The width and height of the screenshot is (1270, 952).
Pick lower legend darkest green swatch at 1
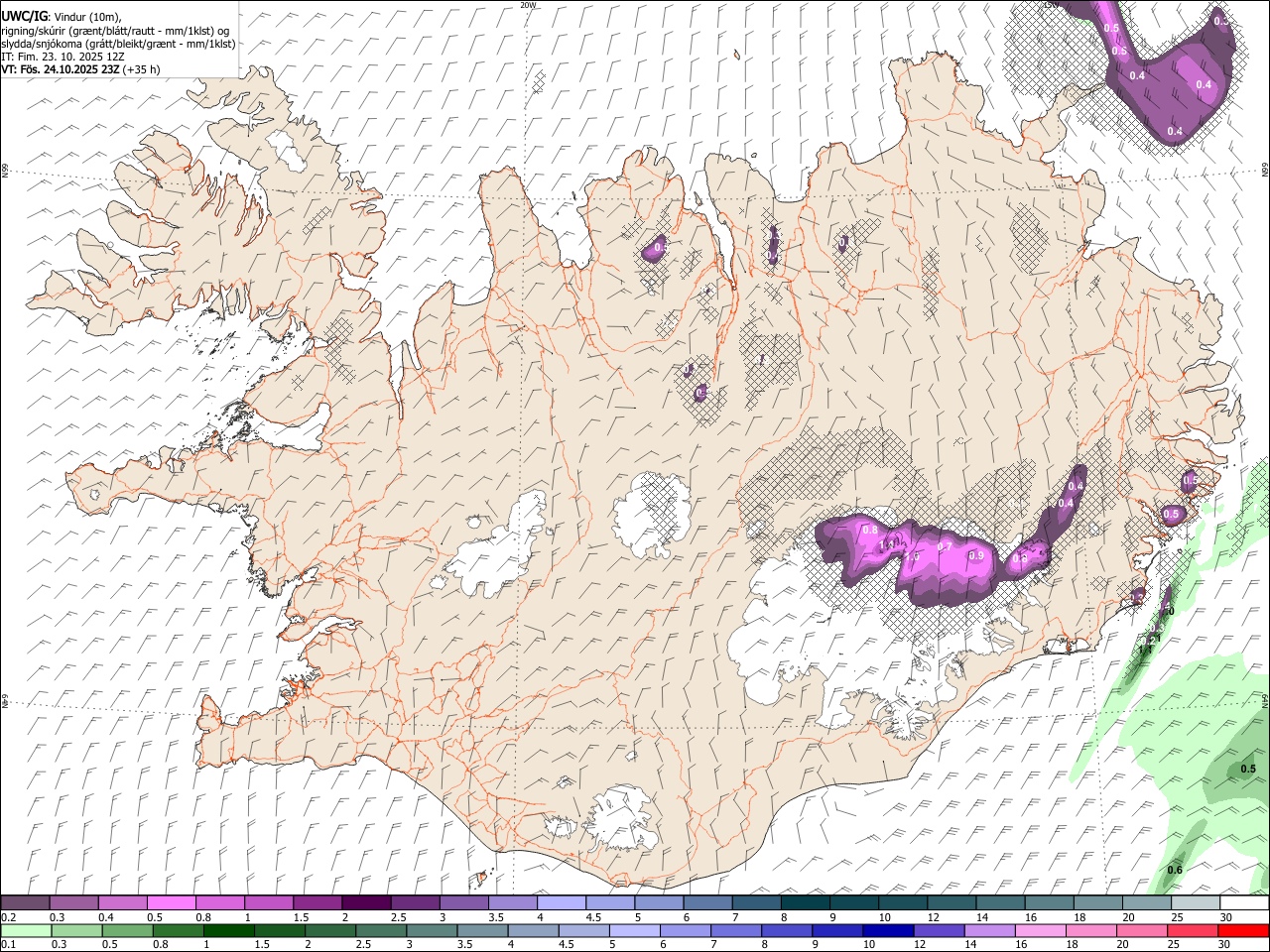[x=228, y=930]
